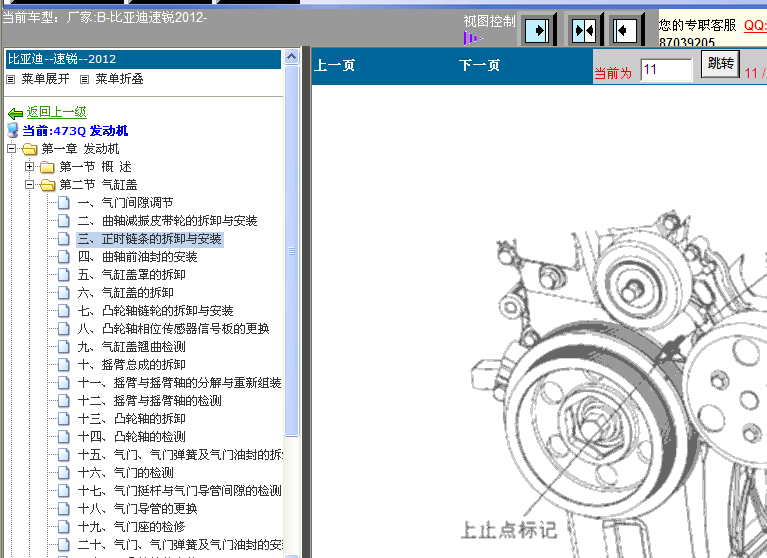The width and height of the screenshot is (767, 558).
Task: Click the scroll-up arrow of tree panel
Action: (292, 57)
